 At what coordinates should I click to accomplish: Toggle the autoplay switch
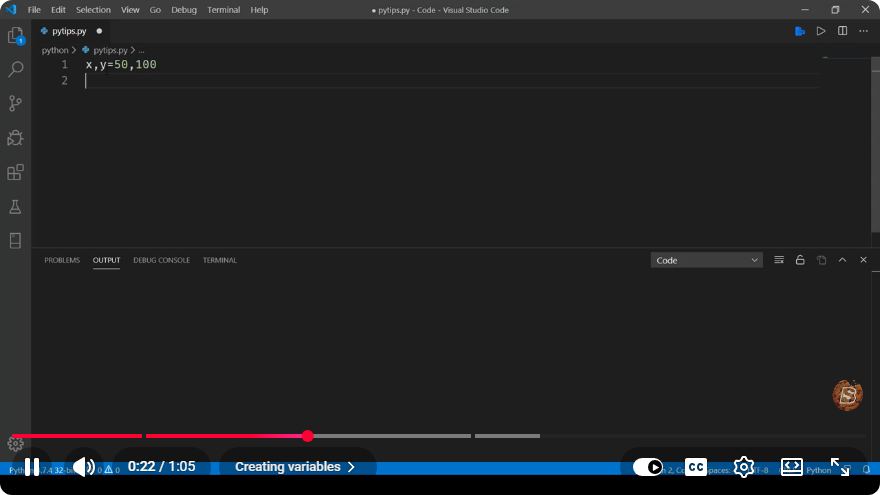point(648,467)
